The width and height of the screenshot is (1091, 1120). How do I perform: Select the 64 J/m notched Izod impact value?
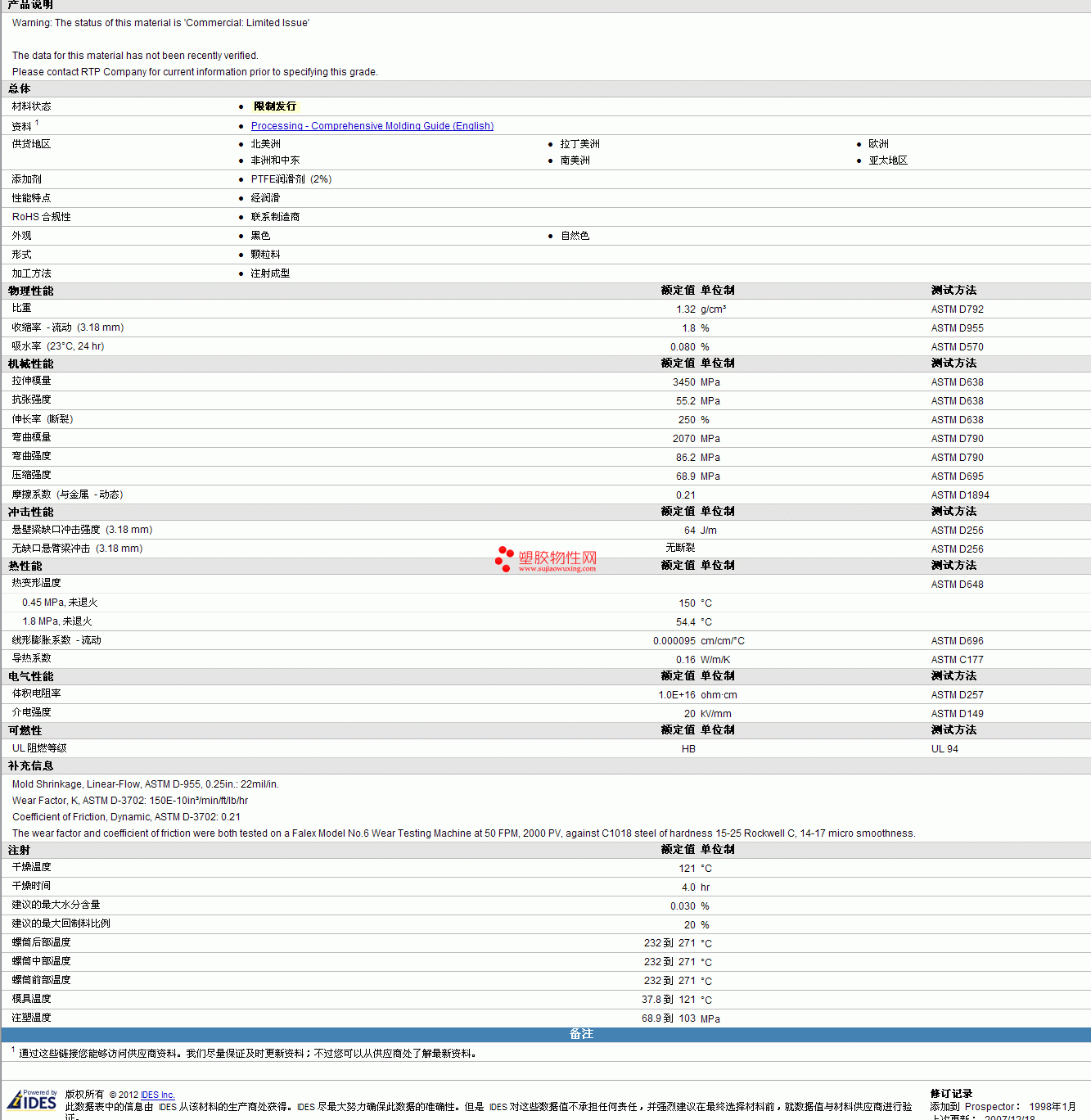tap(701, 531)
